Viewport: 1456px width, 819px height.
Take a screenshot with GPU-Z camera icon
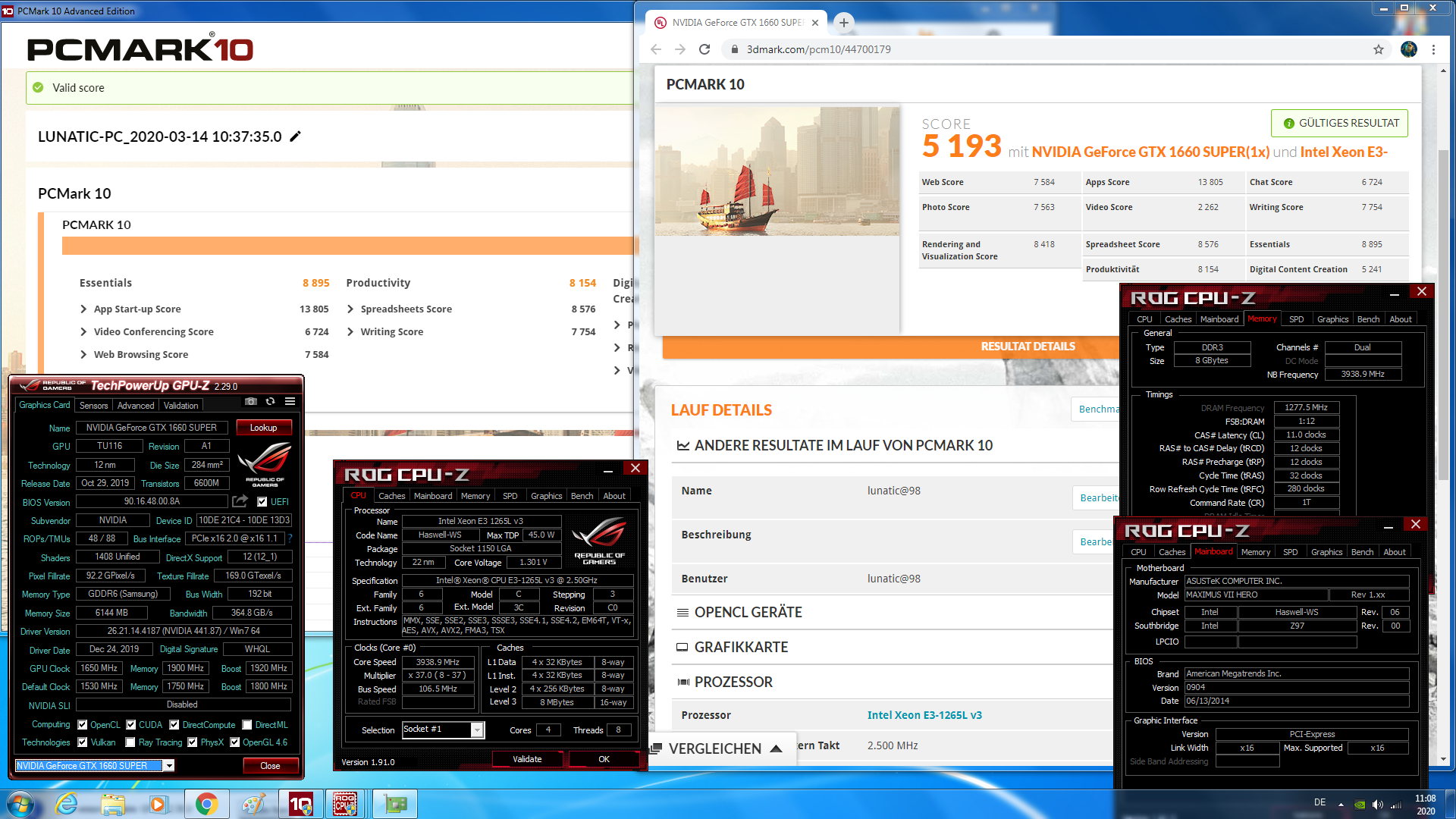(x=251, y=401)
